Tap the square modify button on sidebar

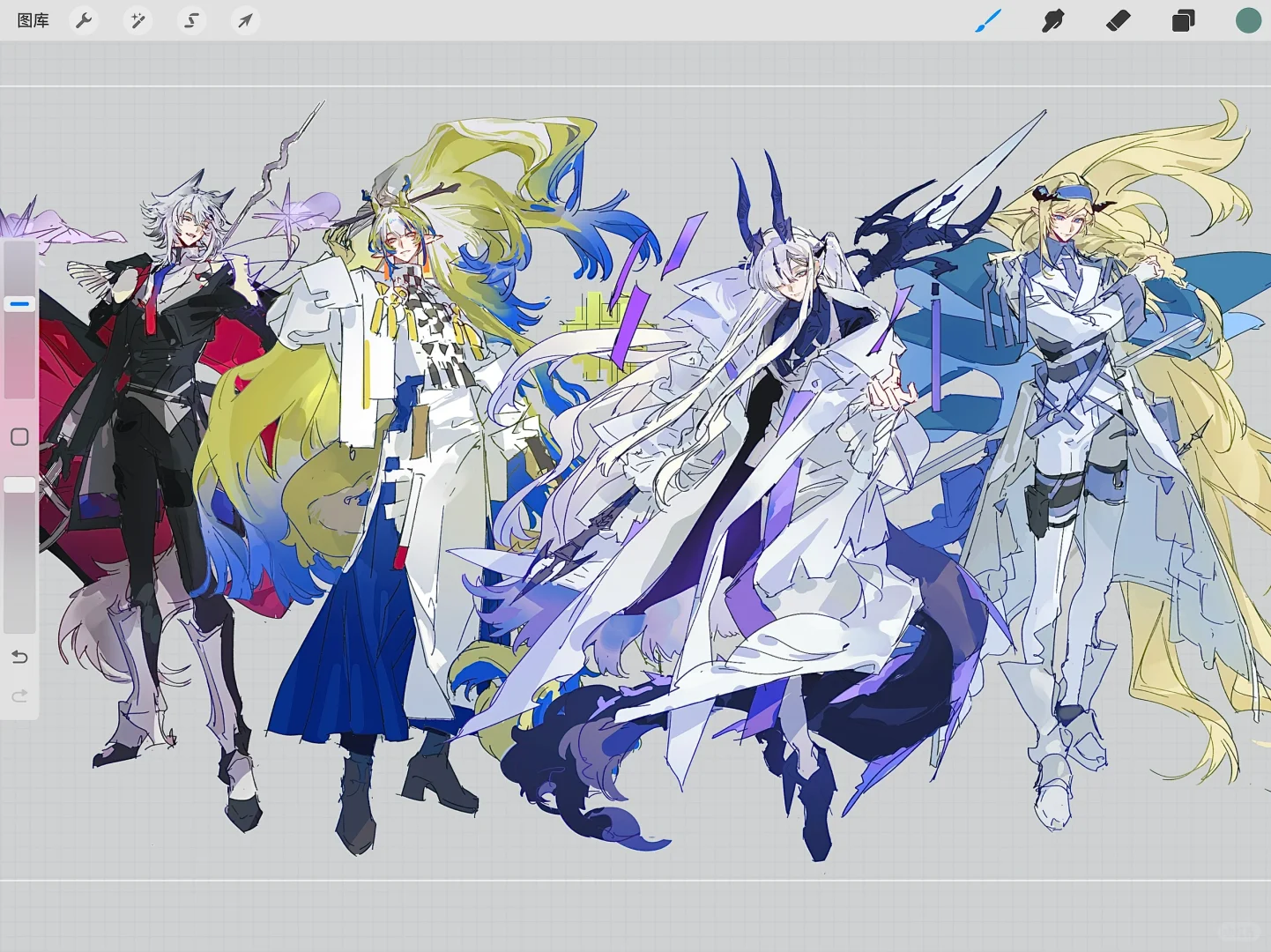pyautogui.click(x=19, y=437)
